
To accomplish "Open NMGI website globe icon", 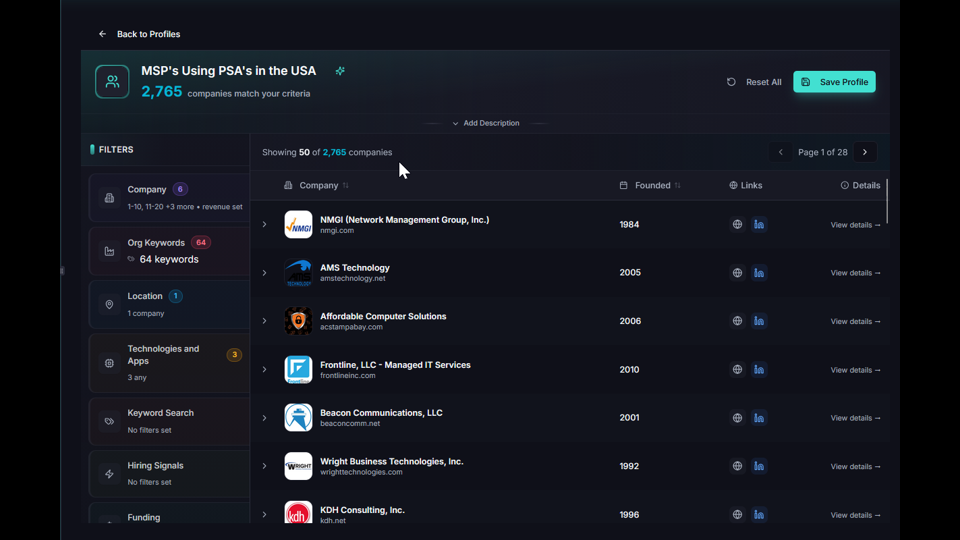I will click(737, 225).
